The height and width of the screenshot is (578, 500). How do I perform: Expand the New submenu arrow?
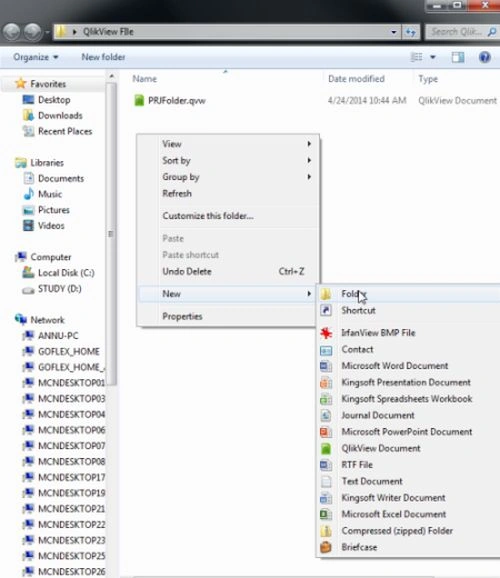click(309, 294)
